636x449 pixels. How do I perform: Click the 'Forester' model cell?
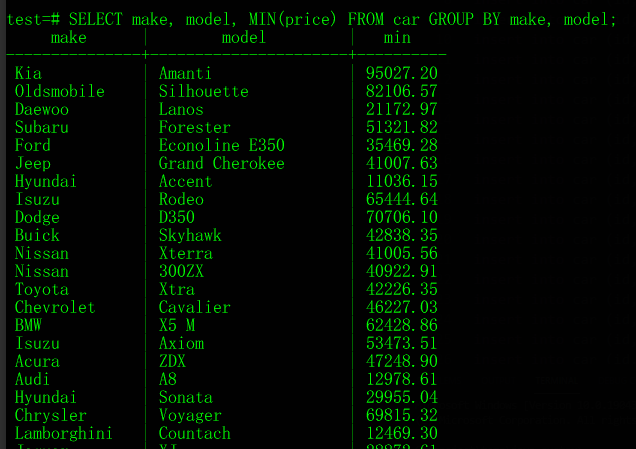(x=195, y=127)
